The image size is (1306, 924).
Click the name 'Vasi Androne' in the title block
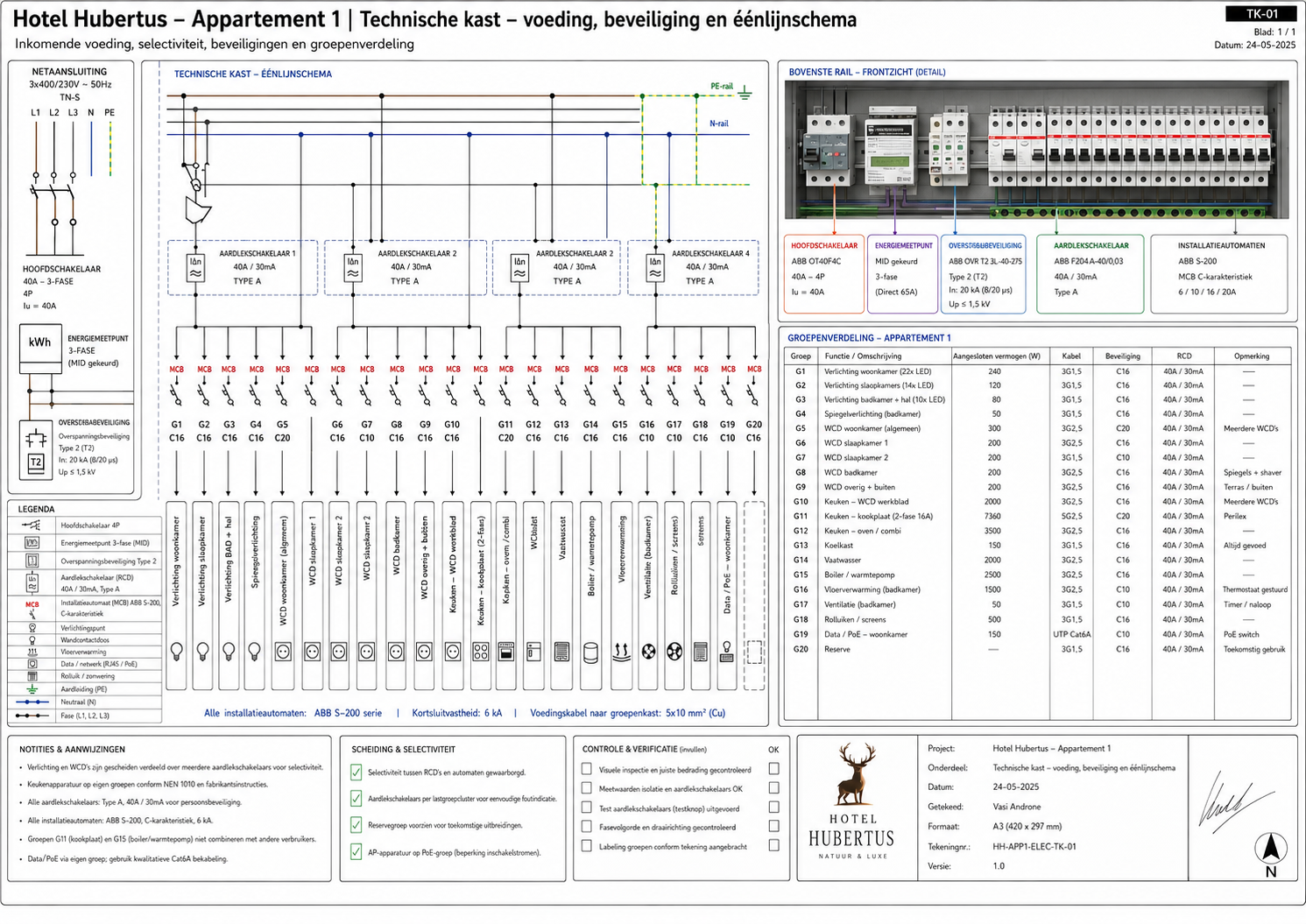pyautogui.click(x=1017, y=807)
